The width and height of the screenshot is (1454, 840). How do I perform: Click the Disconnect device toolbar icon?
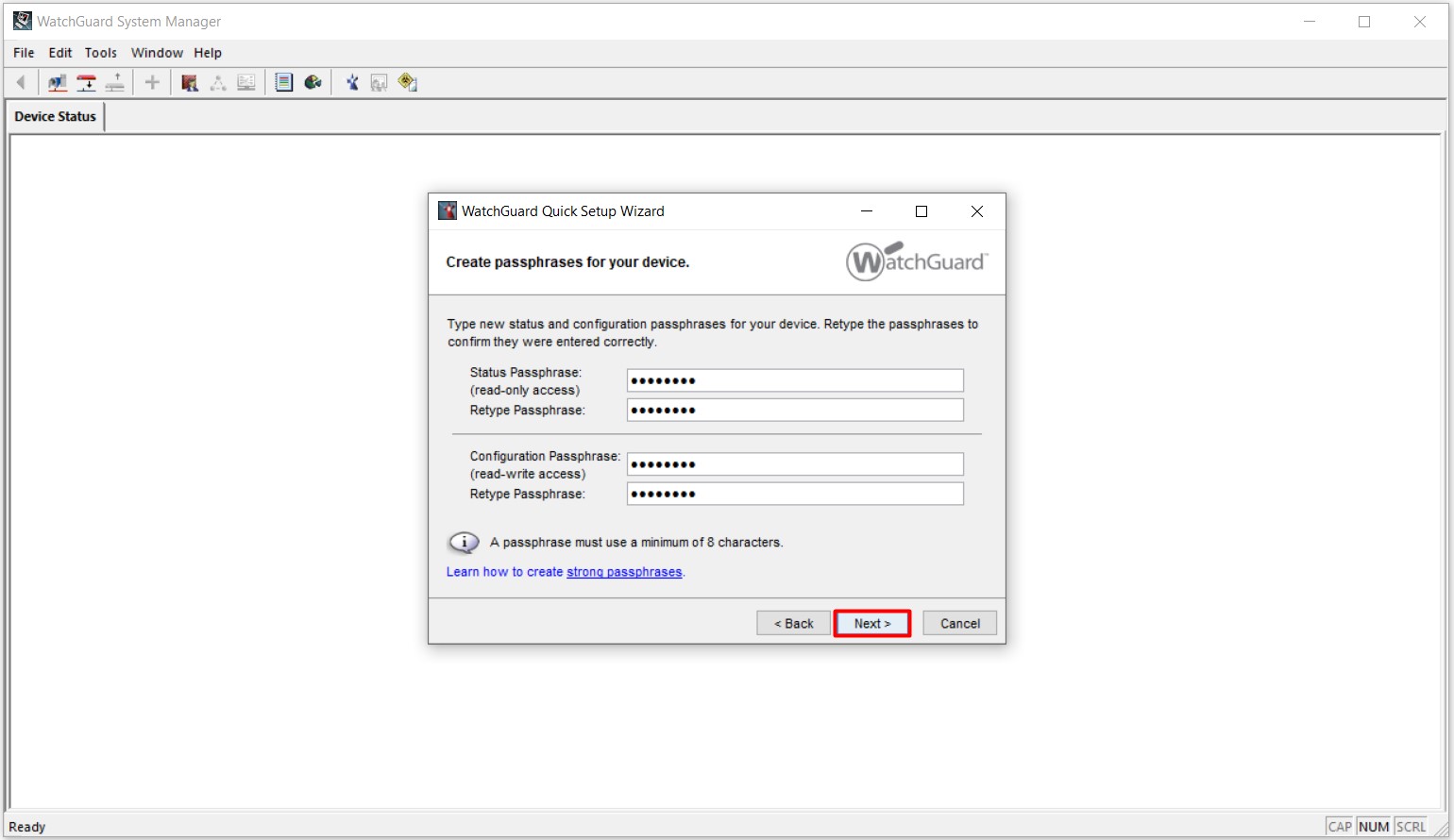(x=115, y=83)
